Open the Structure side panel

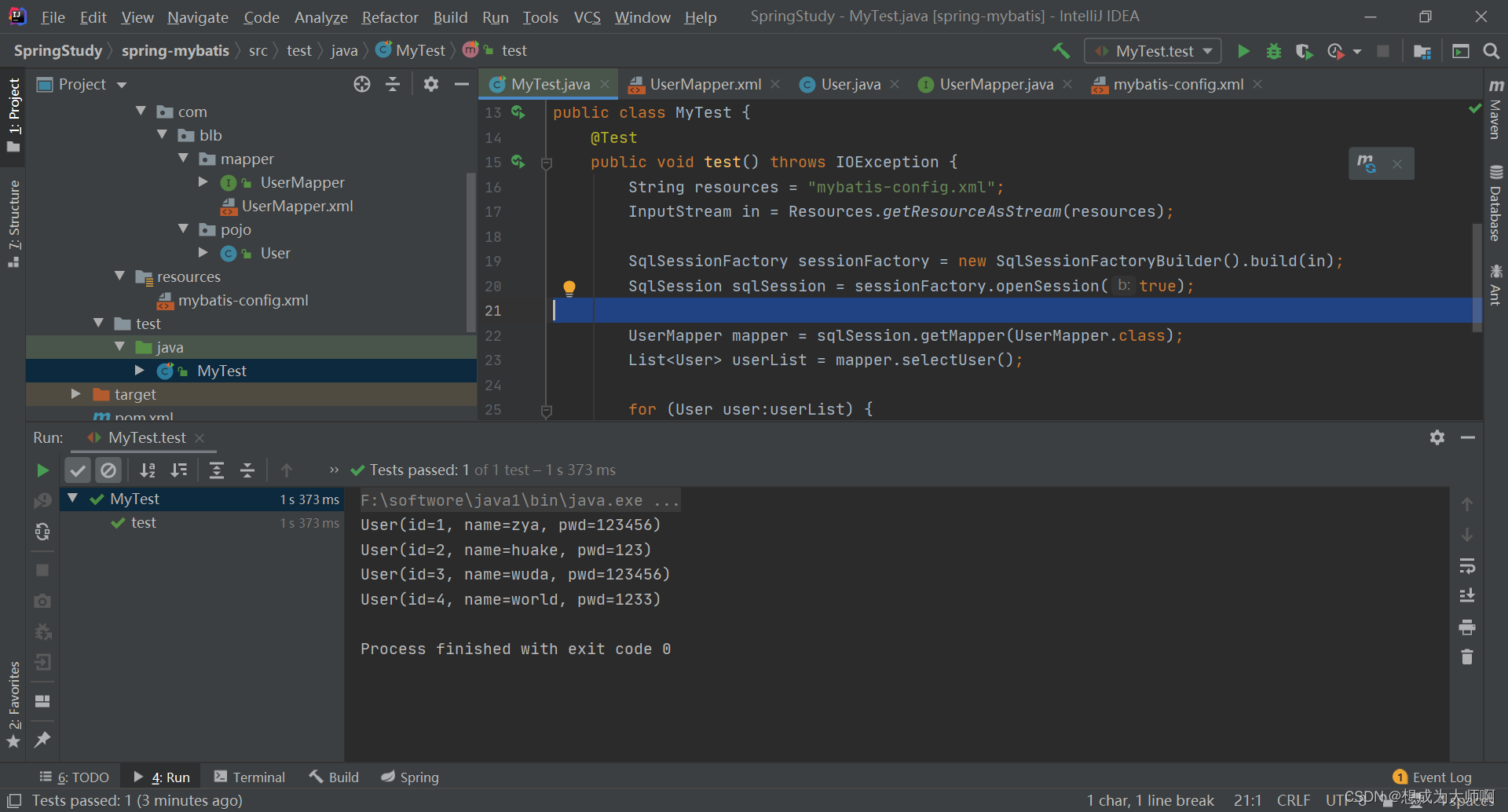tap(13, 224)
